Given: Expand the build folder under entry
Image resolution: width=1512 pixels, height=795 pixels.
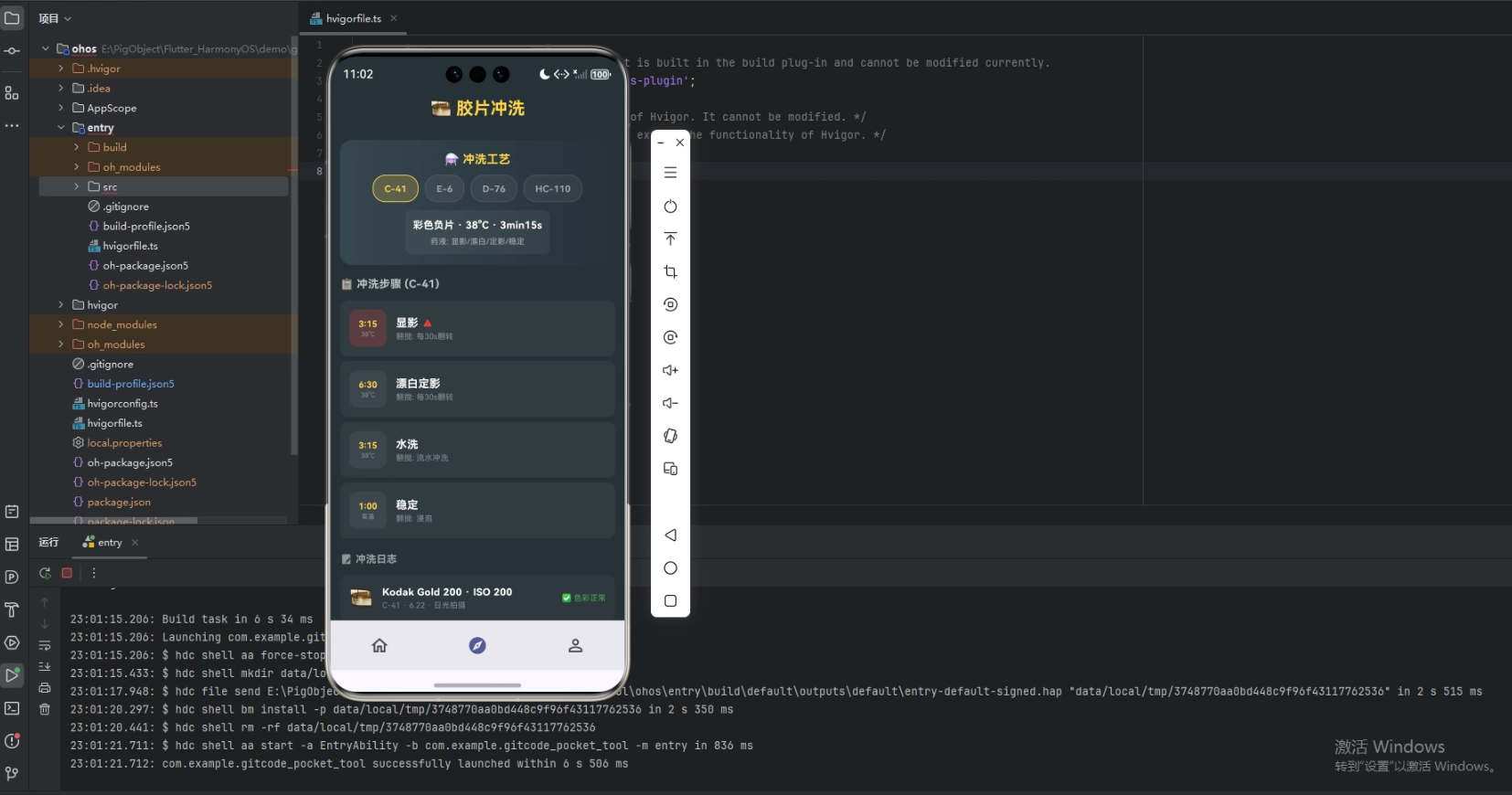Looking at the screenshot, I should (x=77, y=147).
